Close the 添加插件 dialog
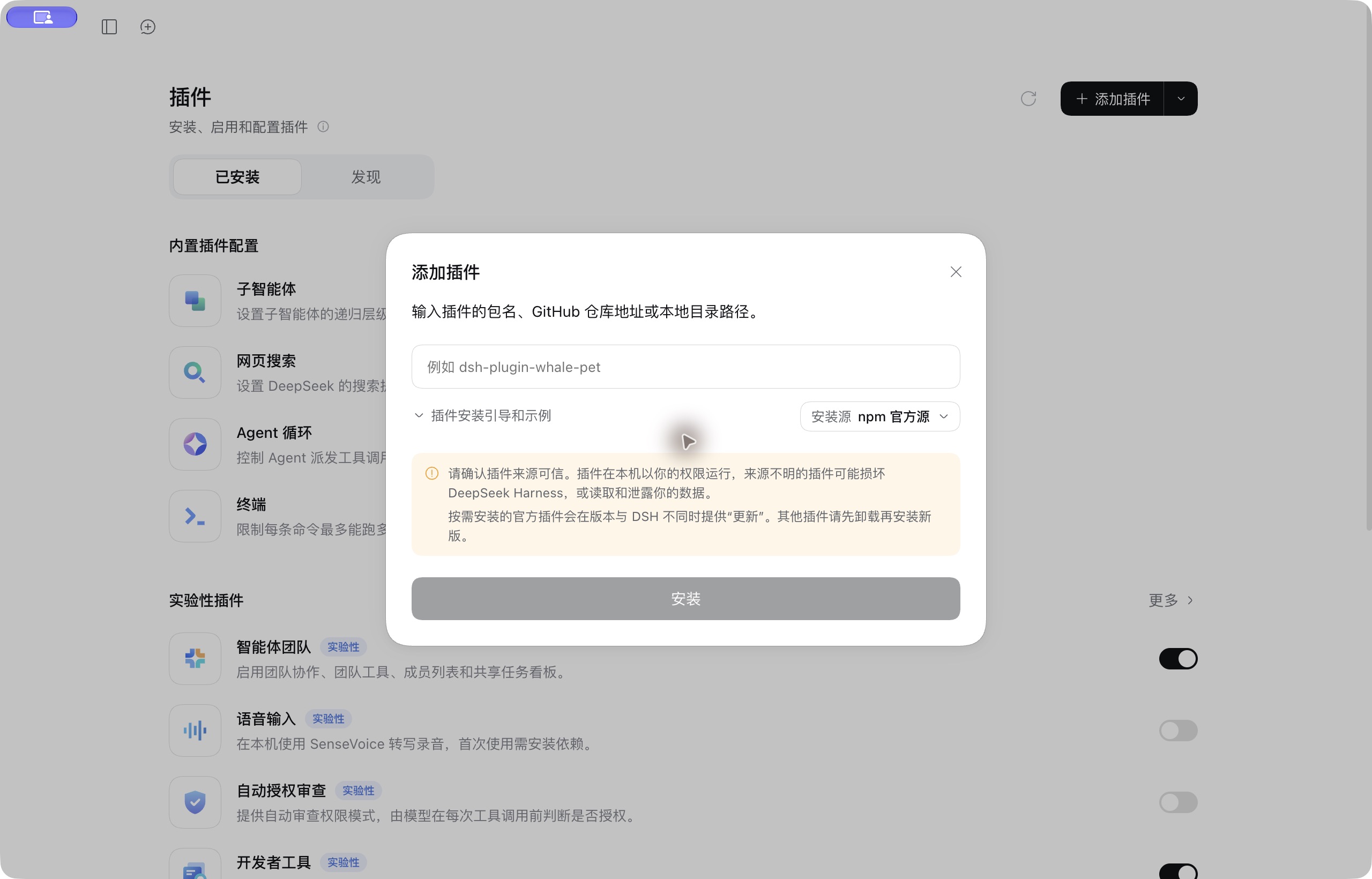 point(956,272)
